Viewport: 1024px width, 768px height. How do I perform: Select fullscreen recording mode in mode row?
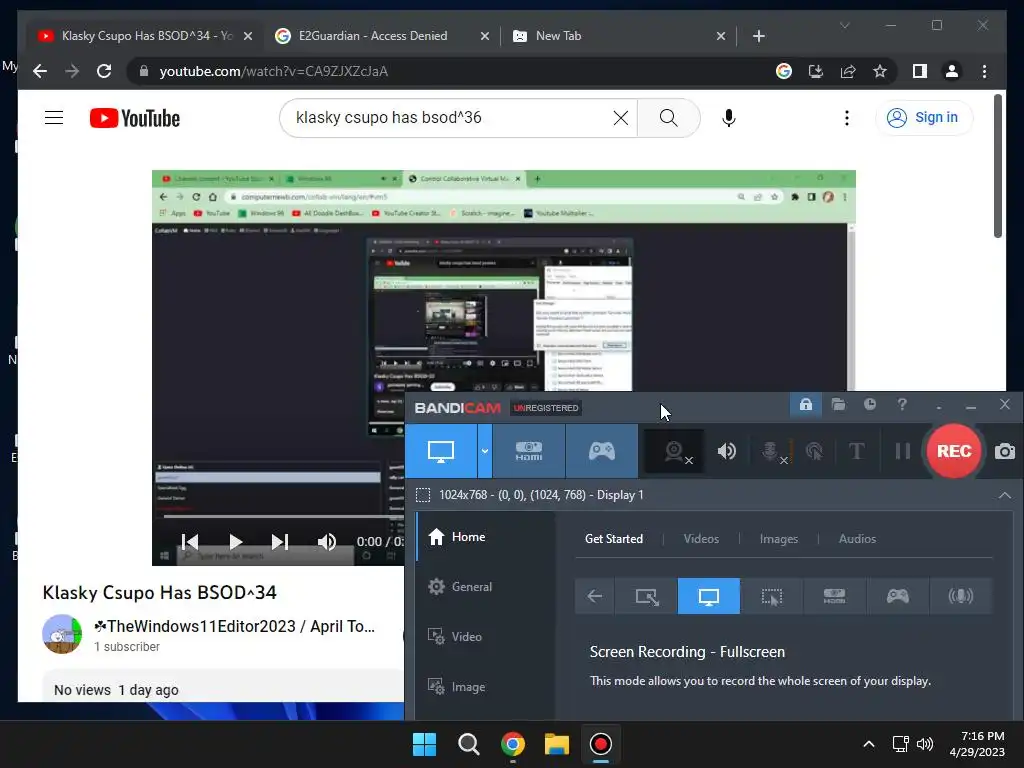pyautogui.click(x=709, y=596)
